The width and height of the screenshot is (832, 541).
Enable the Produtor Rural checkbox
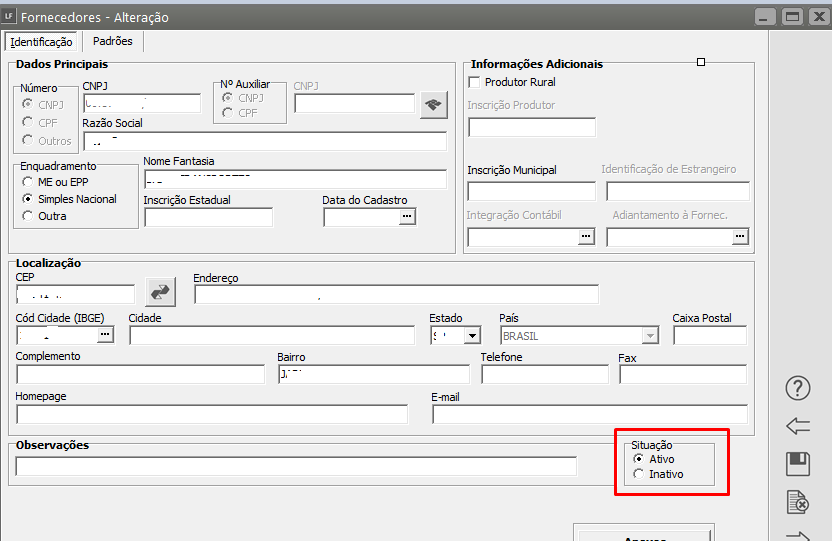[x=475, y=82]
